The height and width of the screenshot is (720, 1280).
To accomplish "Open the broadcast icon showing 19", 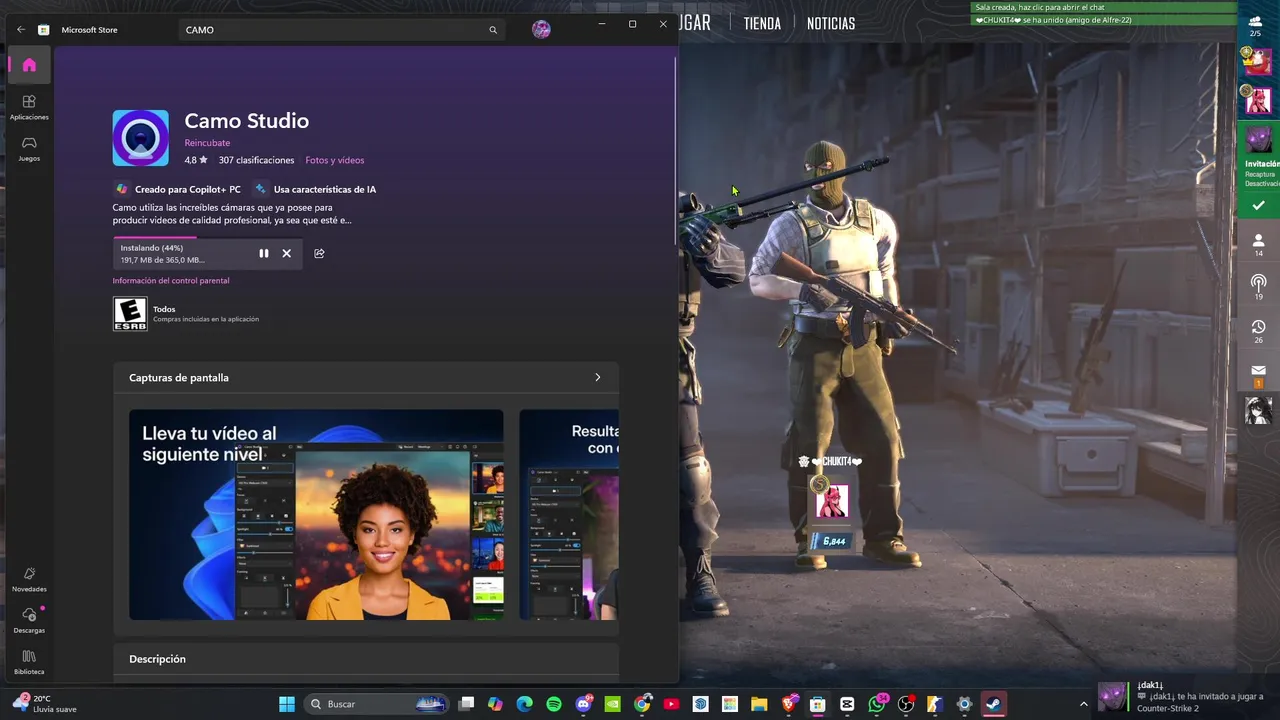I will pyautogui.click(x=1259, y=288).
